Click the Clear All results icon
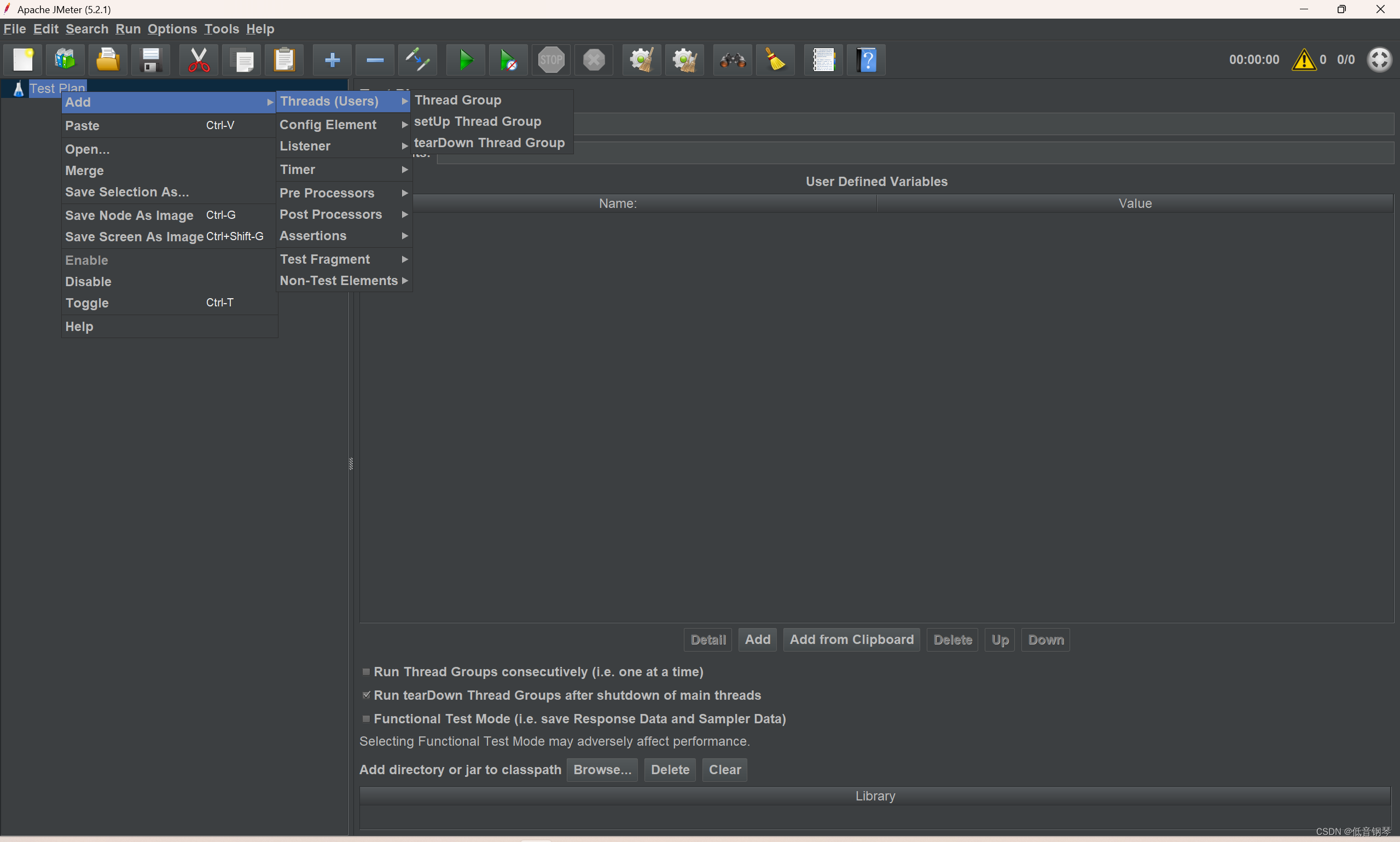1400x842 pixels. [x=779, y=60]
